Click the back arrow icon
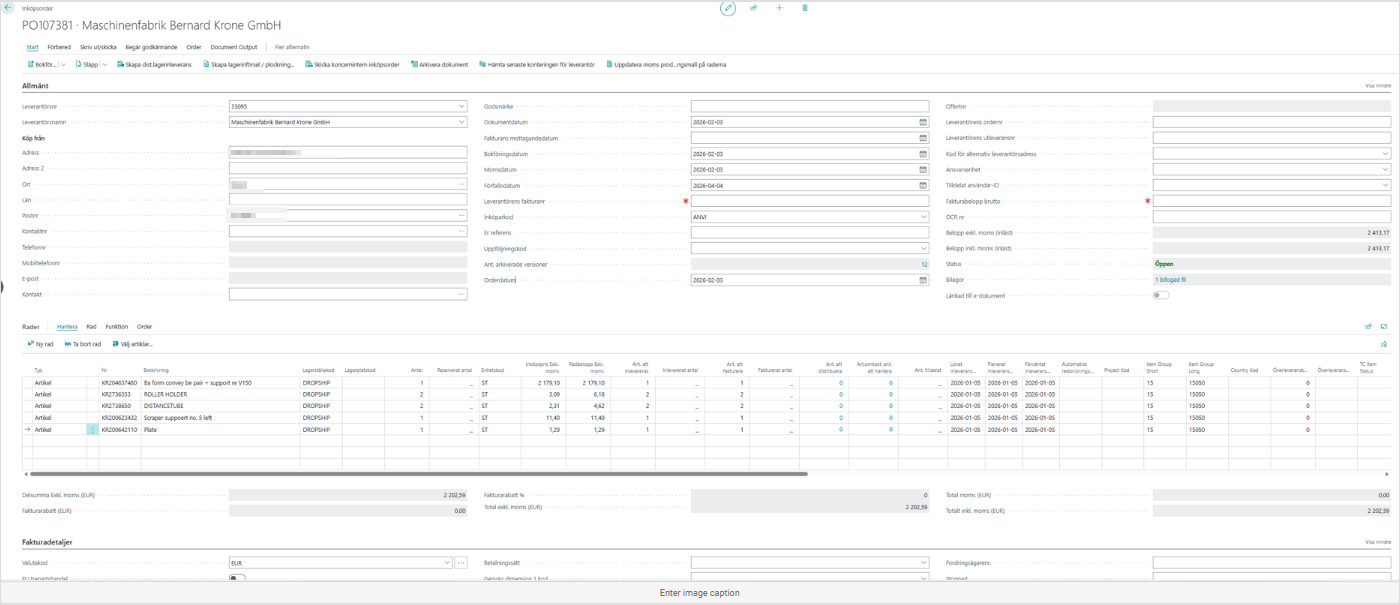This screenshot has width=1400, height=605. [x=9, y=8]
